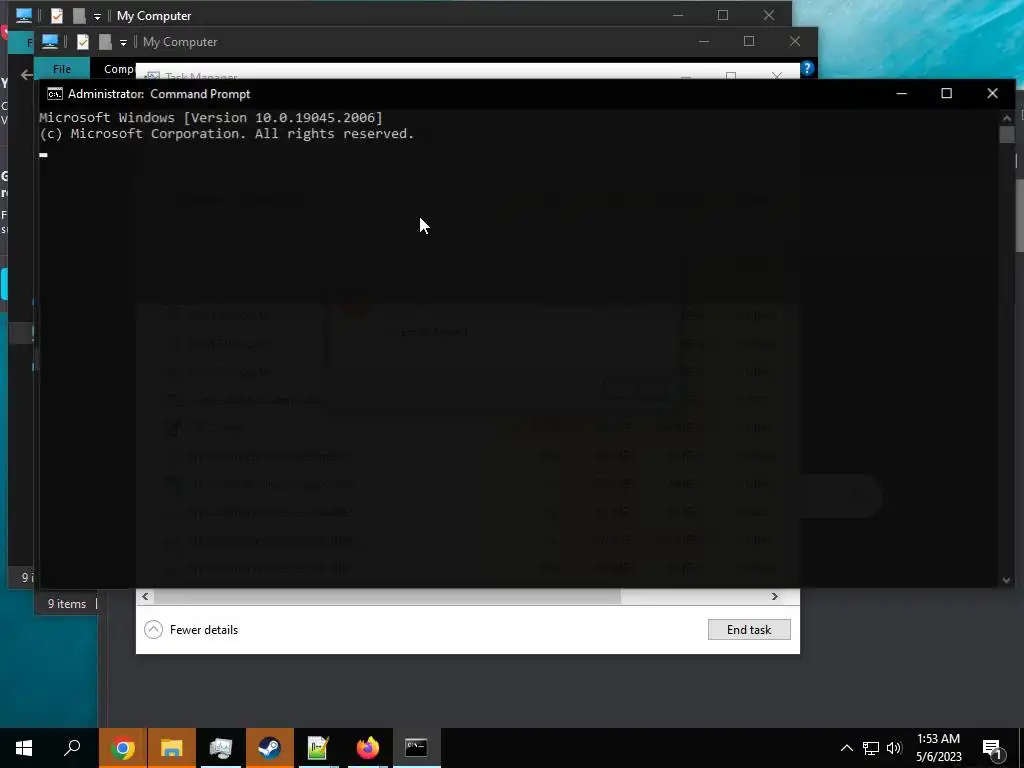Close the front My Computer window
Screen dimensions: 1024x768
[795, 41]
